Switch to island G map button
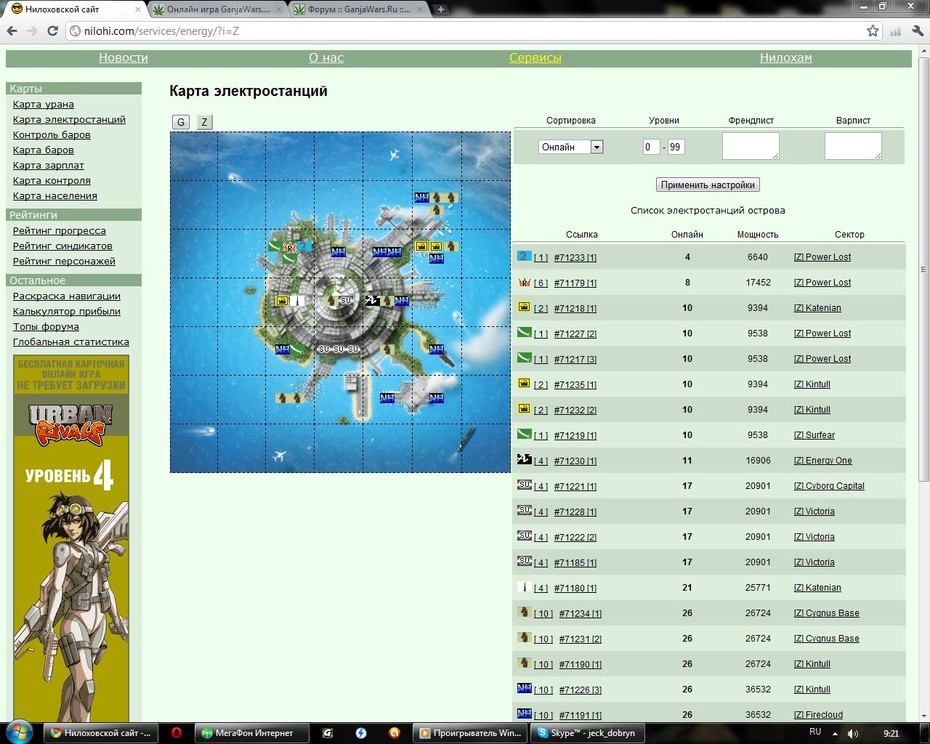This screenshot has height=744, width=930. [x=181, y=122]
